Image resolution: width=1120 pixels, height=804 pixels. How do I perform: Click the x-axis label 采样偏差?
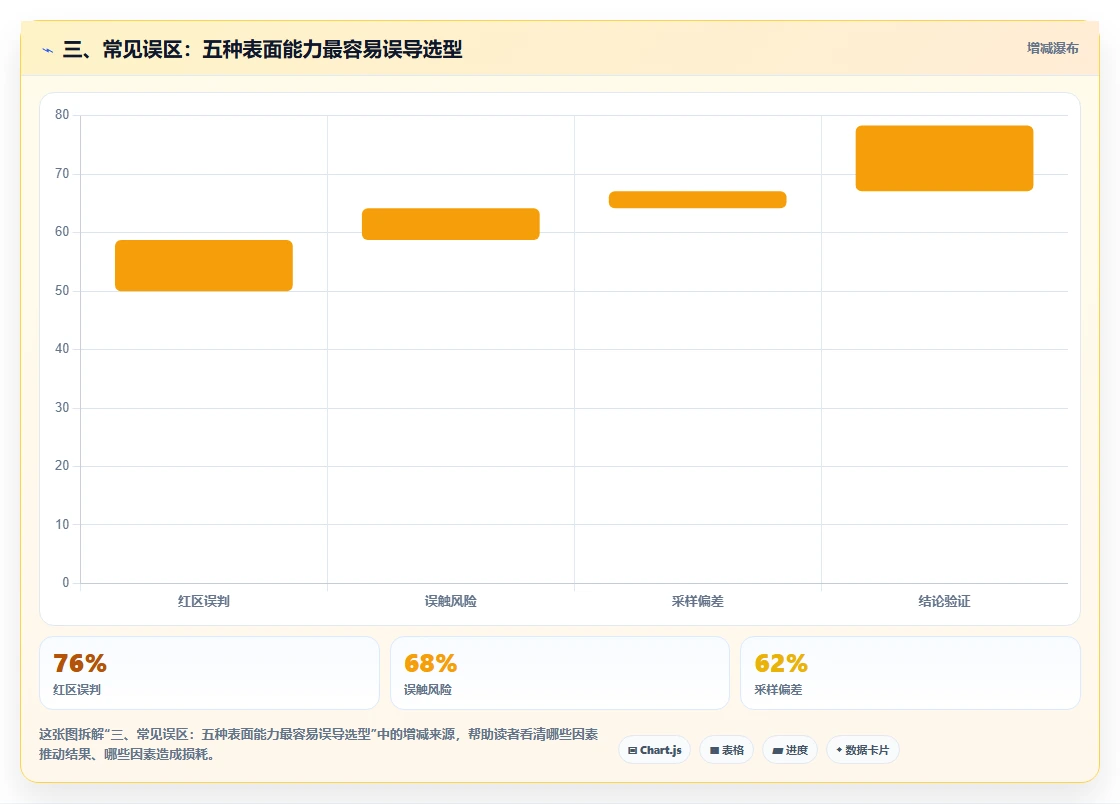pyautogui.click(x=698, y=601)
